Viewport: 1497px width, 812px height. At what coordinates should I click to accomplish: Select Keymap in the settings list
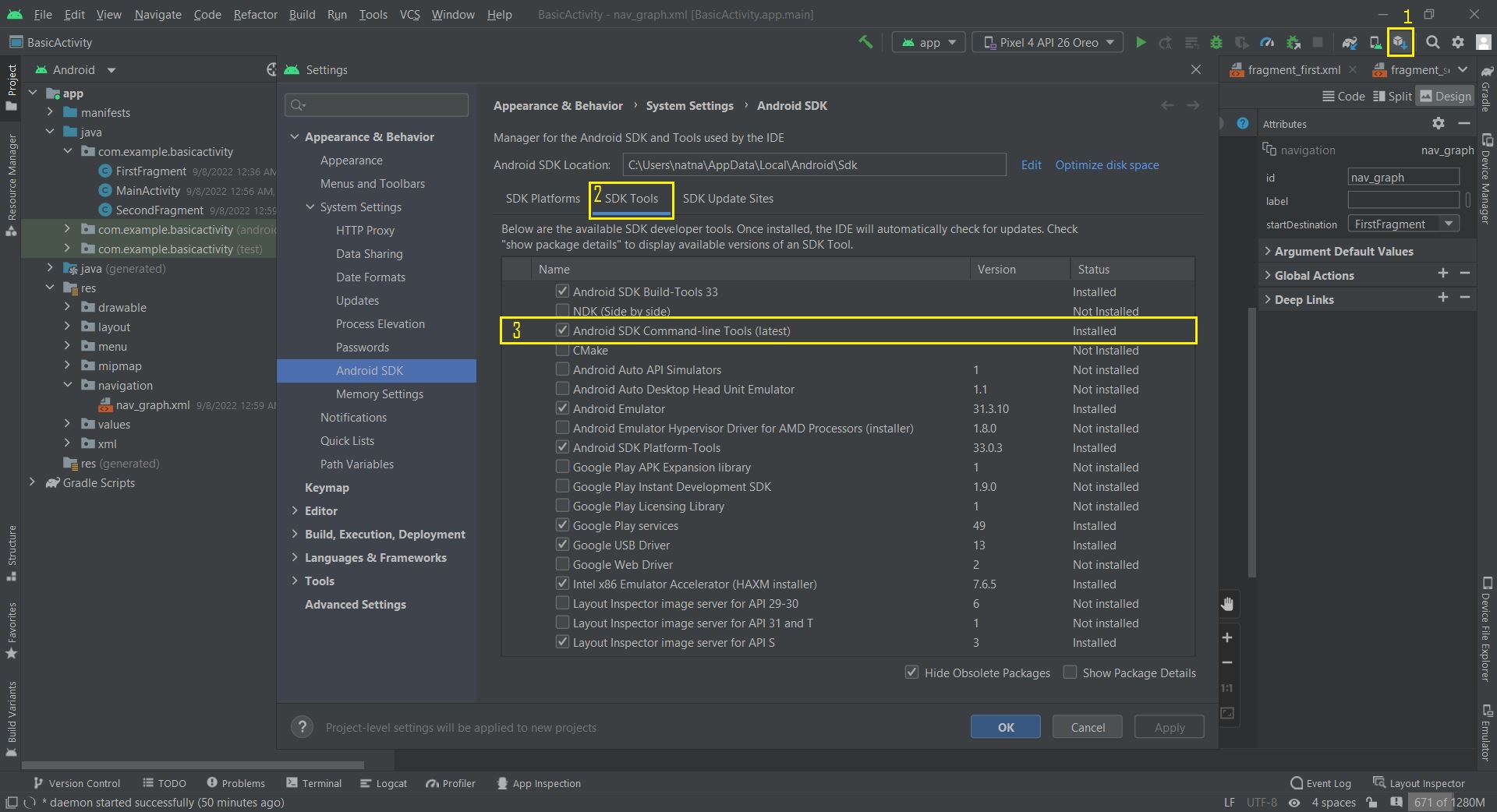click(x=327, y=487)
